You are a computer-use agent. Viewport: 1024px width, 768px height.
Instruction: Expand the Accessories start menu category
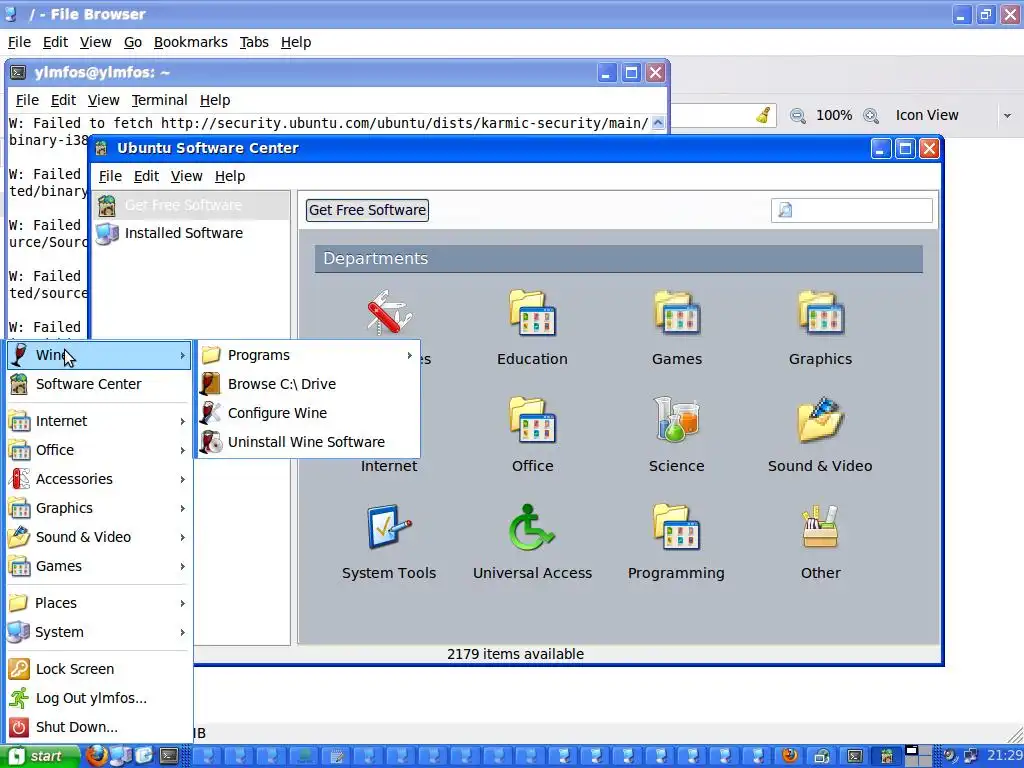tap(99, 479)
